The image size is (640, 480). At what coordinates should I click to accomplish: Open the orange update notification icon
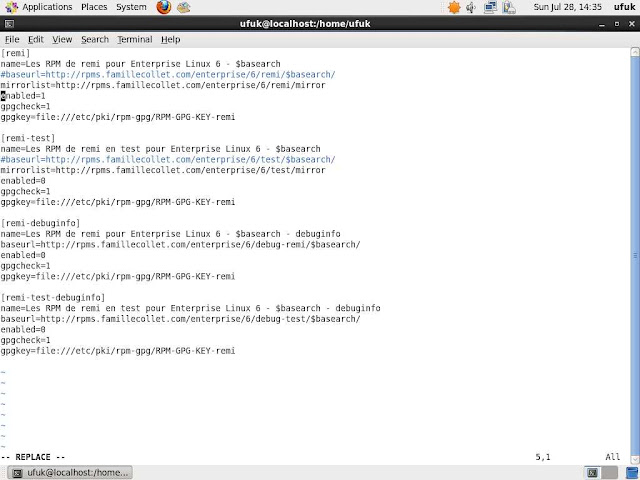454,7
